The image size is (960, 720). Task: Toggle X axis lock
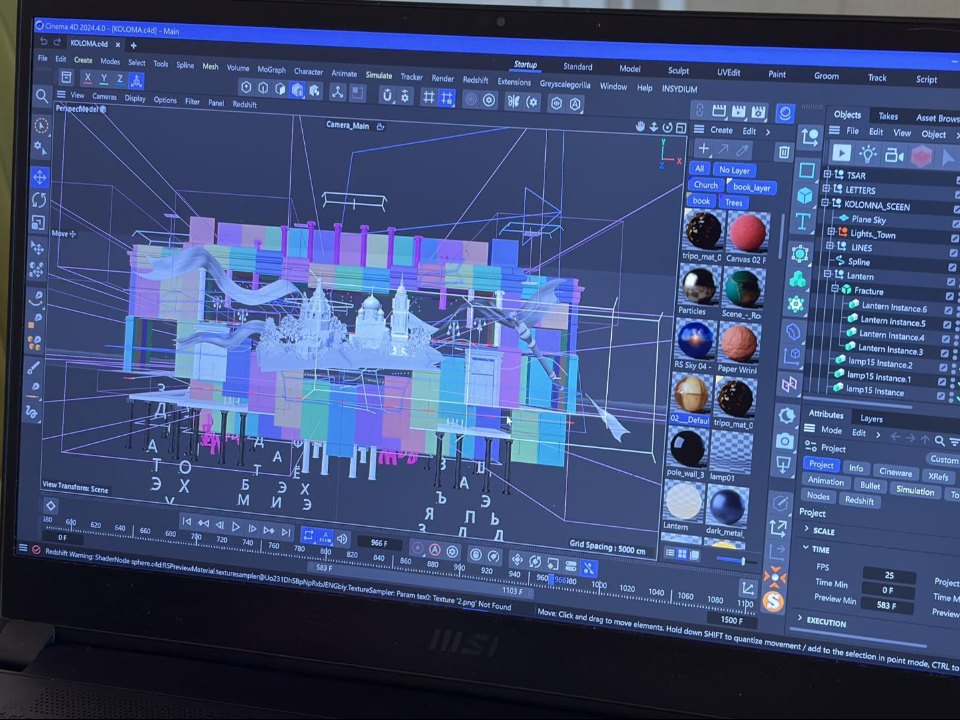(88, 78)
